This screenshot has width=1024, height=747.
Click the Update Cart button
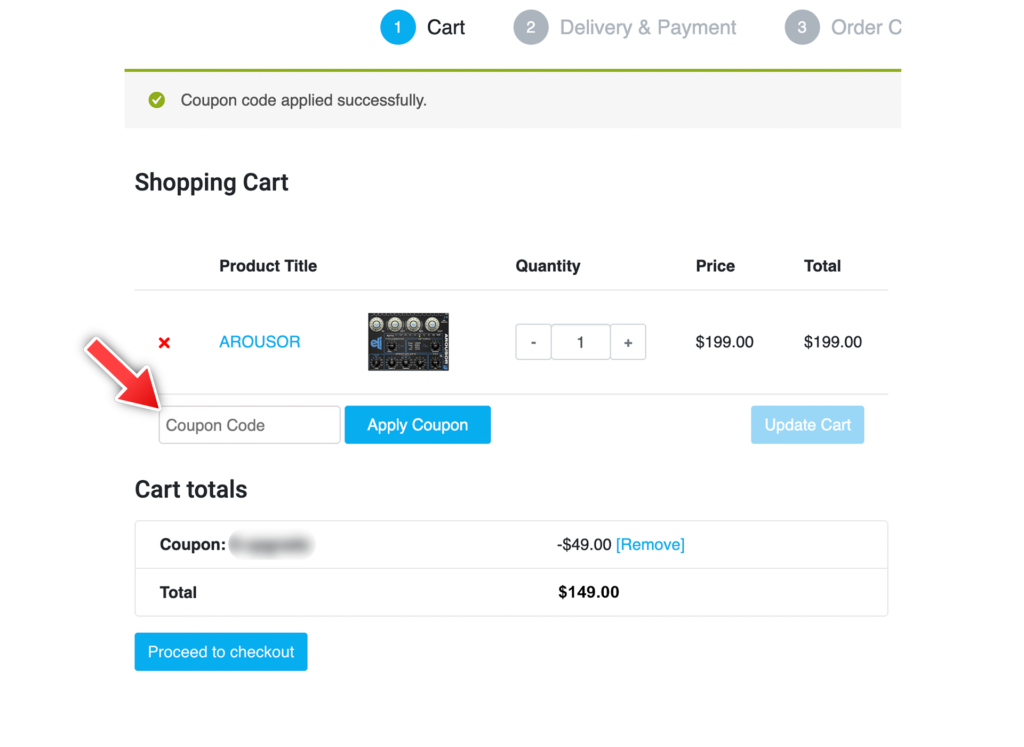[x=807, y=425]
